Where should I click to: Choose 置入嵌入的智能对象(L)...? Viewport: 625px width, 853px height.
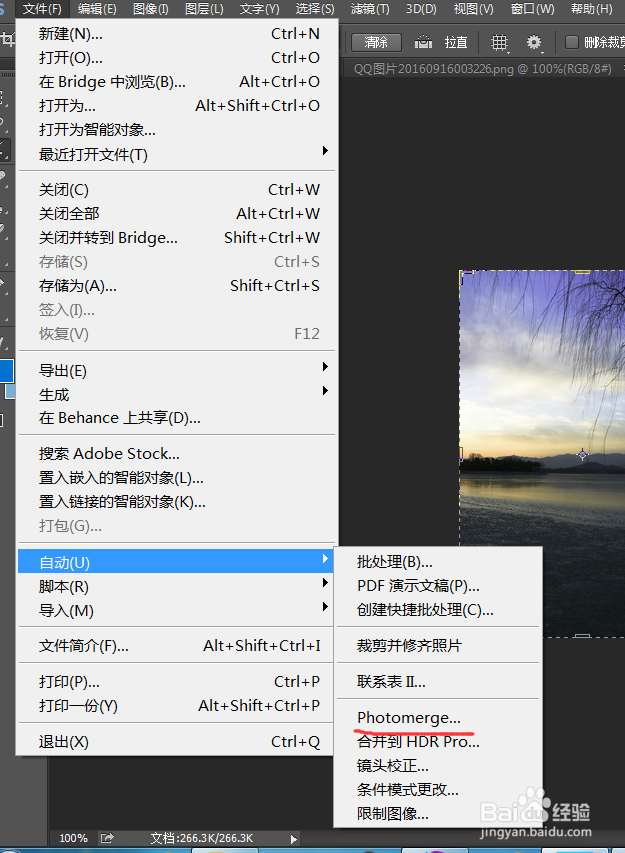[x=178, y=478]
